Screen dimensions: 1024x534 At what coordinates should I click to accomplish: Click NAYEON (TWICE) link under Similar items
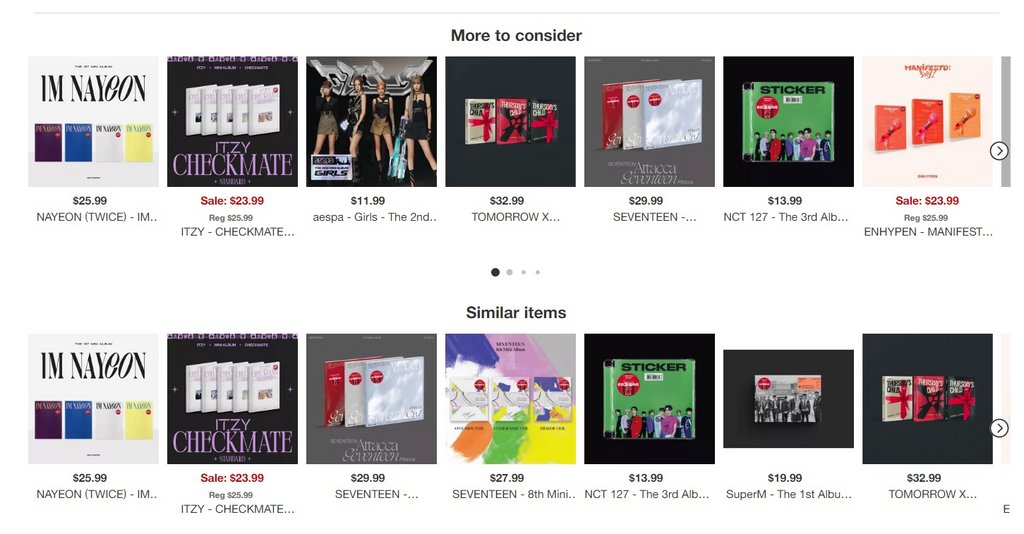click(97, 494)
